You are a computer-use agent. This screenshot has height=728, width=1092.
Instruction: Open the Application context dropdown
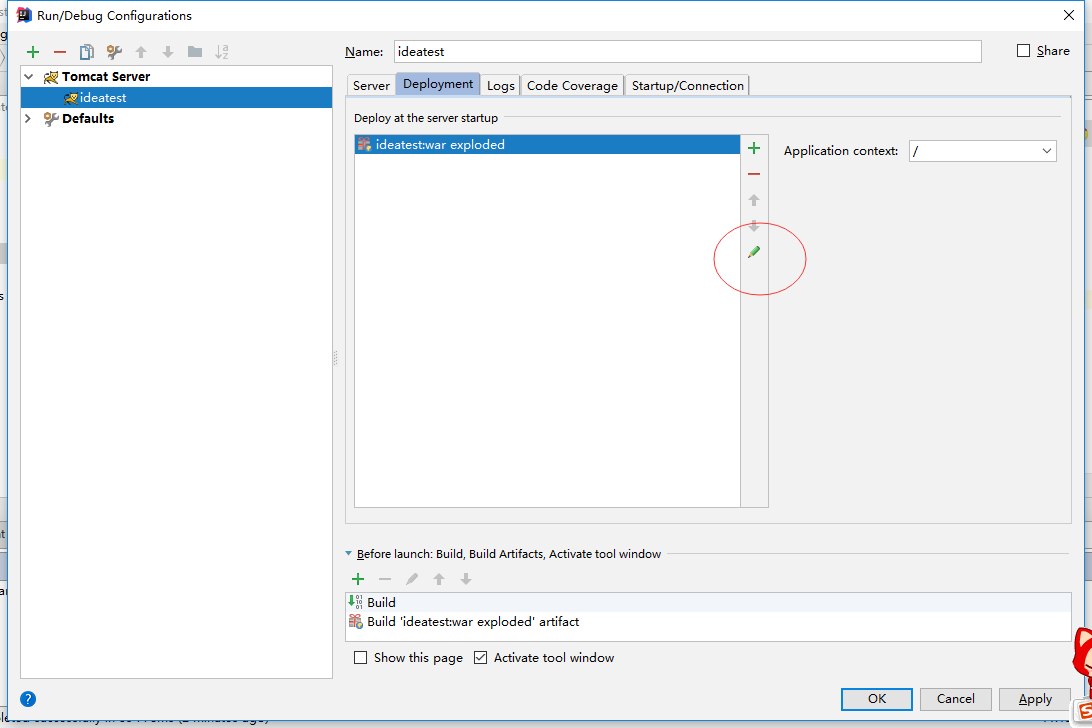coord(1046,151)
